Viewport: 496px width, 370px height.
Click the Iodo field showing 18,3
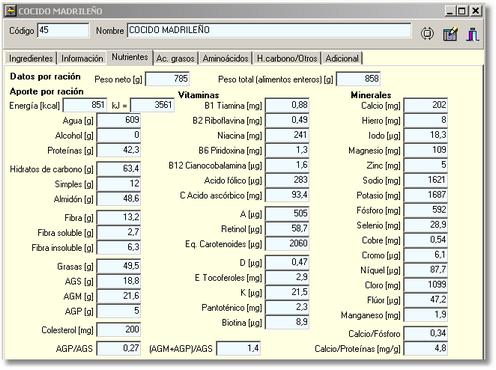426,135
